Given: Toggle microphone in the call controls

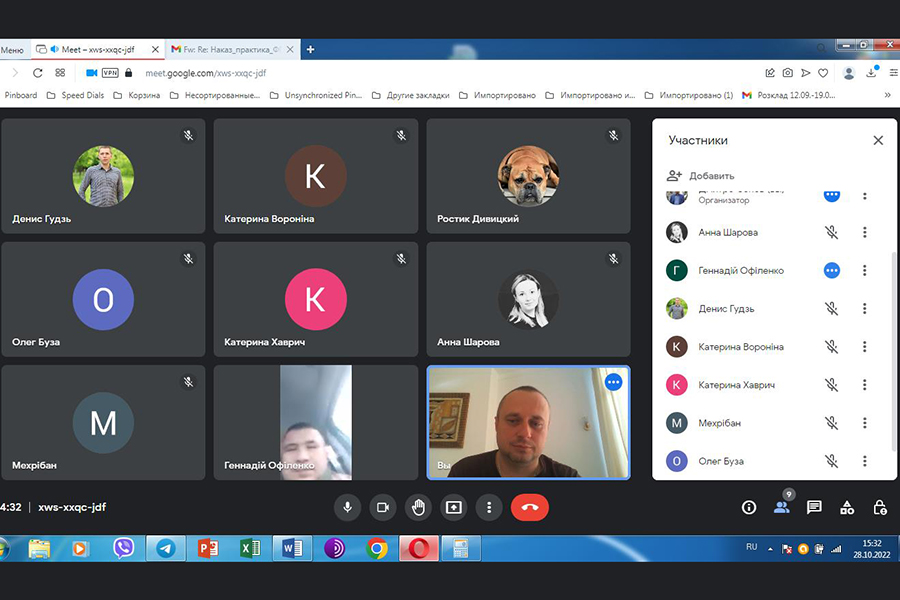Looking at the screenshot, I should tap(347, 507).
